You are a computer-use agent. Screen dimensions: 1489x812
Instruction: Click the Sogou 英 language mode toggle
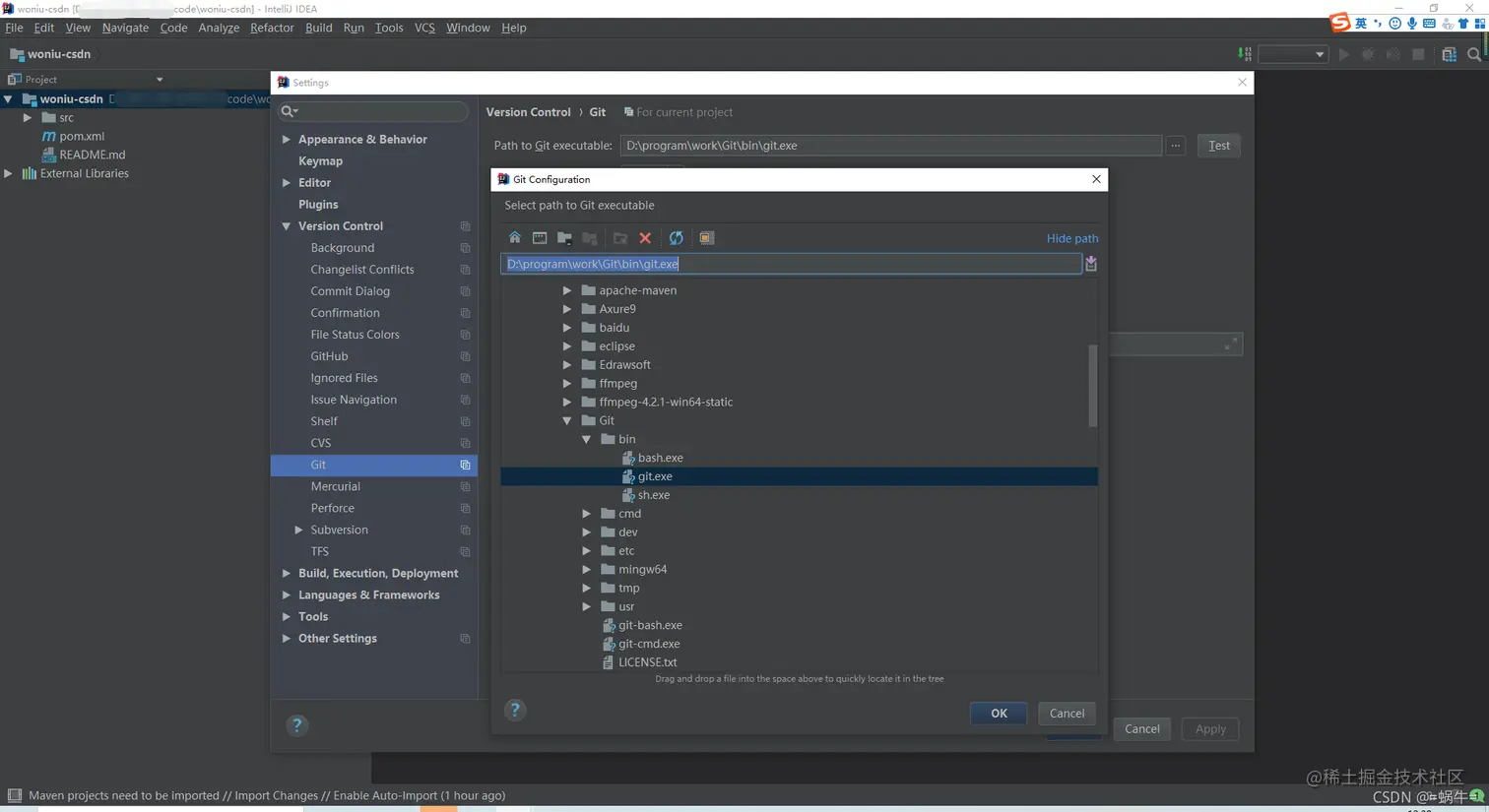(1361, 23)
